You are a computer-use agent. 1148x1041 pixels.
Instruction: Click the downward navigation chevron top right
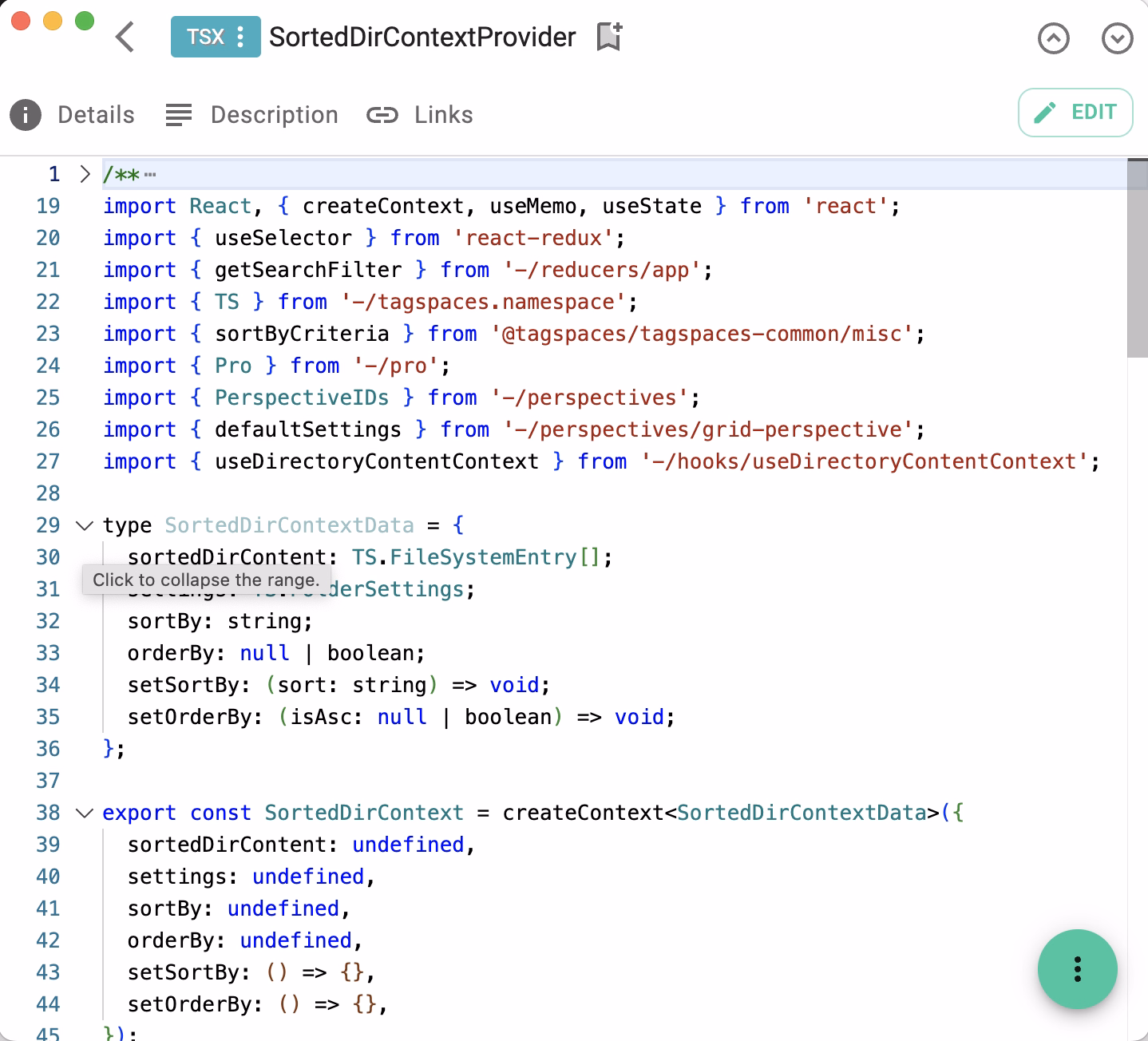tap(1118, 38)
